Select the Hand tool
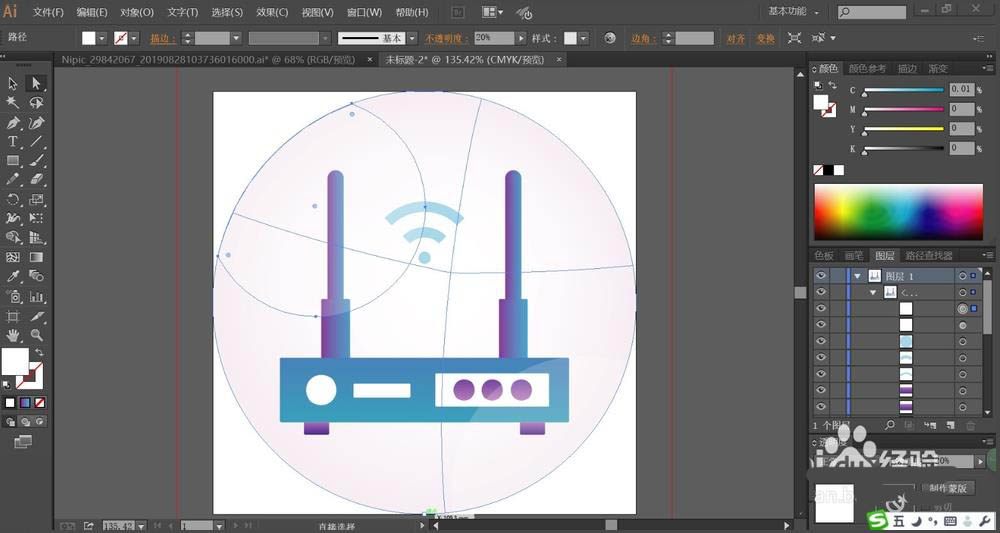1000x533 pixels. click(x=13, y=335)
